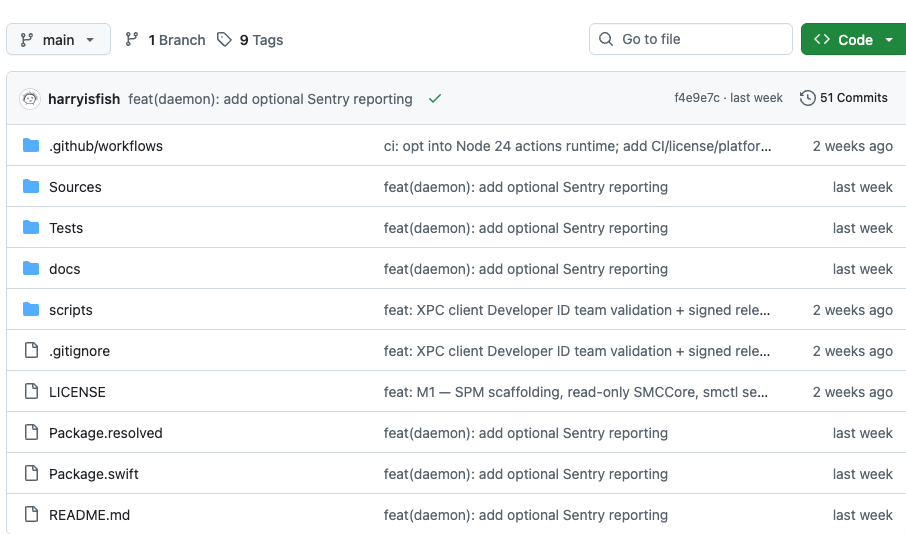Click the green Code button
The width and height of the screenshot is (906, 534).
853,39
